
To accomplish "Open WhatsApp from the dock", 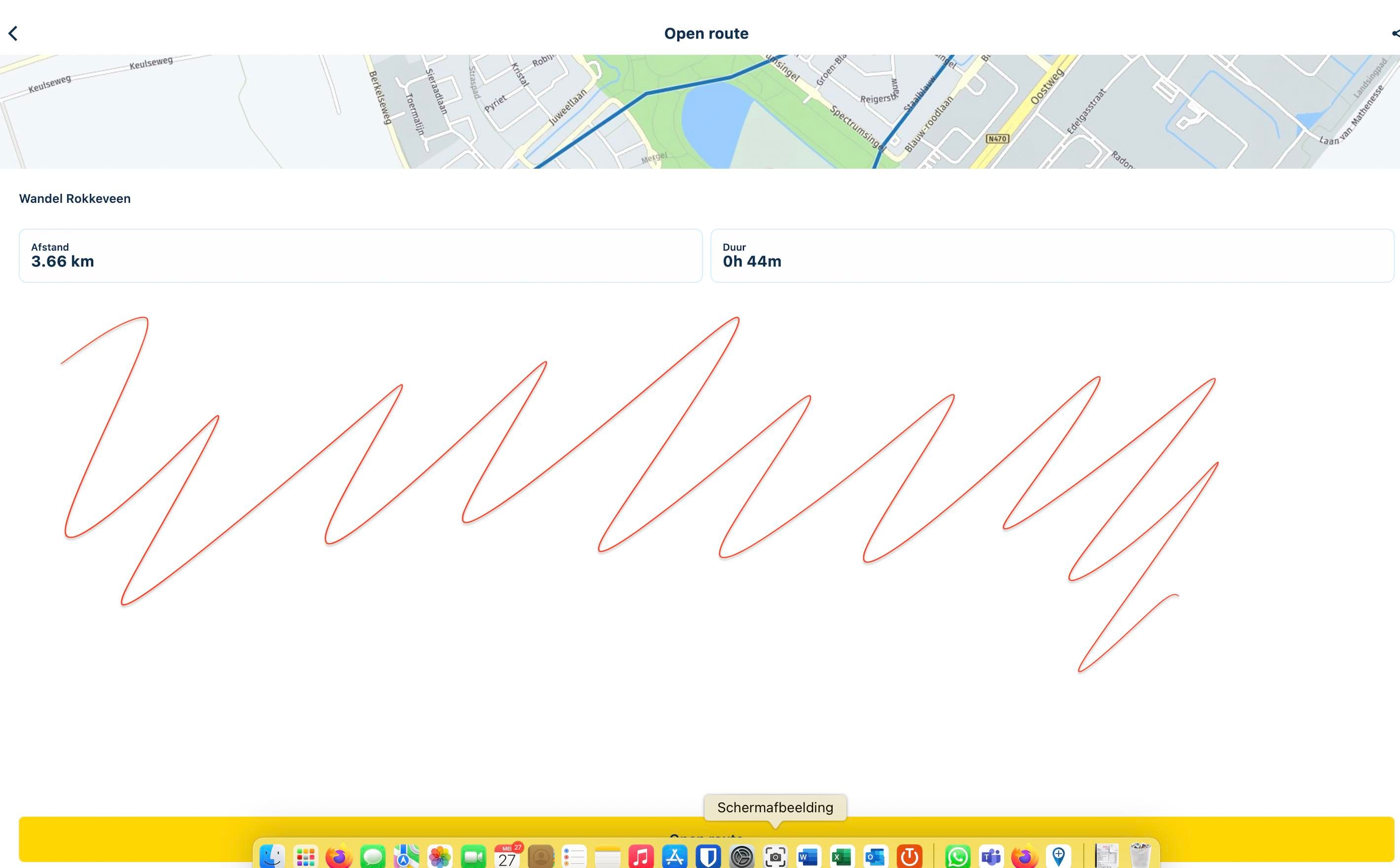I will [x=958, y=857].
